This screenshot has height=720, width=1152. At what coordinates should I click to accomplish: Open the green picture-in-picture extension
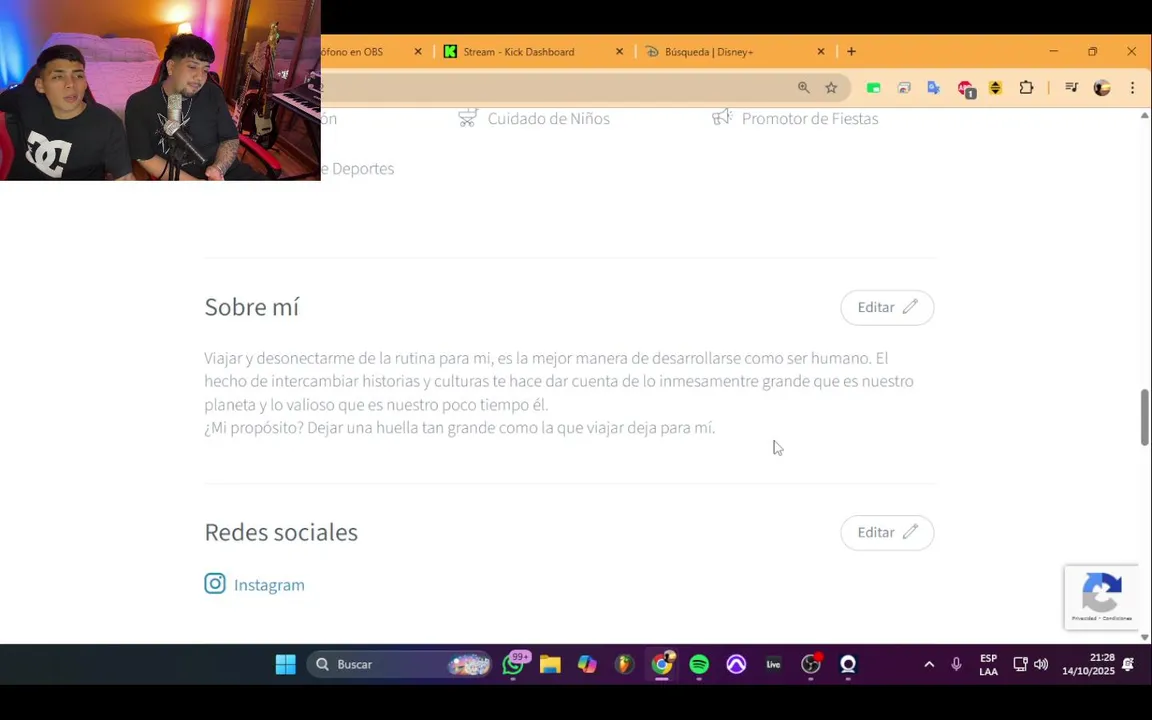[x=874, y=87]
